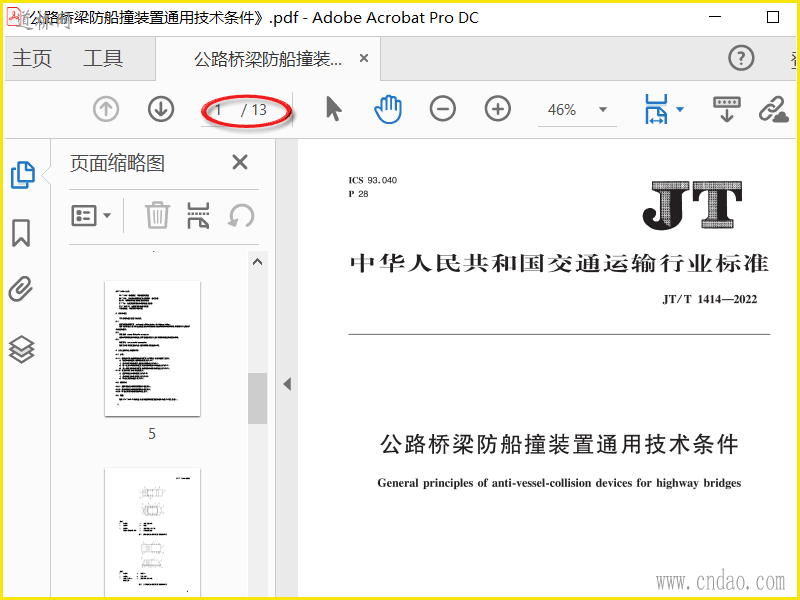Select the 公路桥梁防船撞装... document tab

(268, 59)
